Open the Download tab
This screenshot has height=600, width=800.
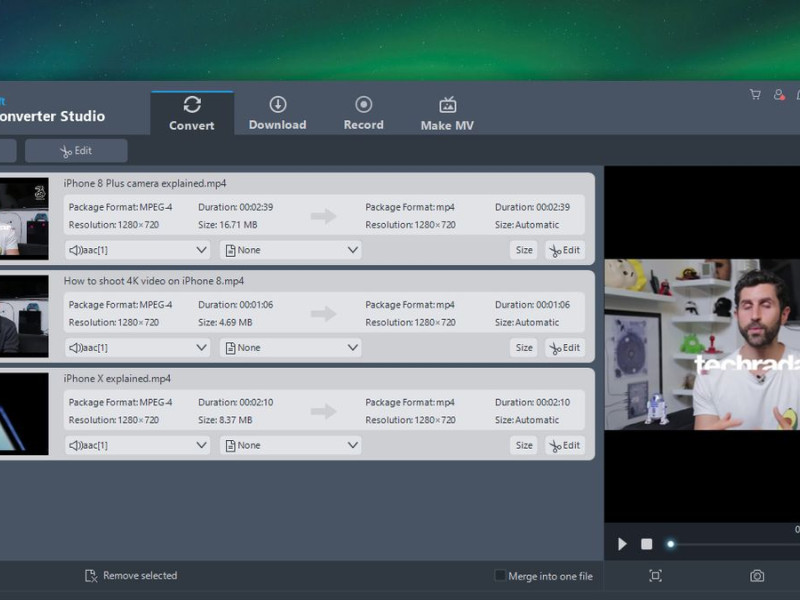pos(278,113)
